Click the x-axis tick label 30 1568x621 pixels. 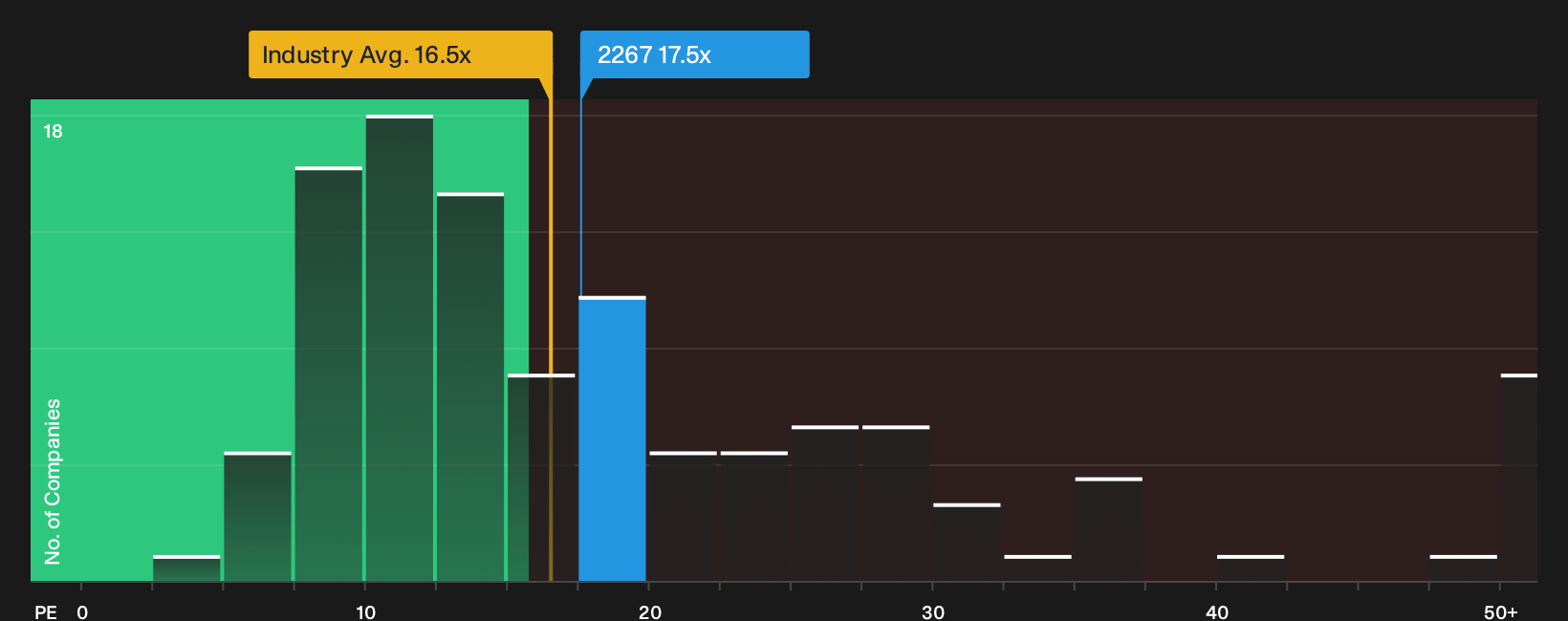click(933, 612)
